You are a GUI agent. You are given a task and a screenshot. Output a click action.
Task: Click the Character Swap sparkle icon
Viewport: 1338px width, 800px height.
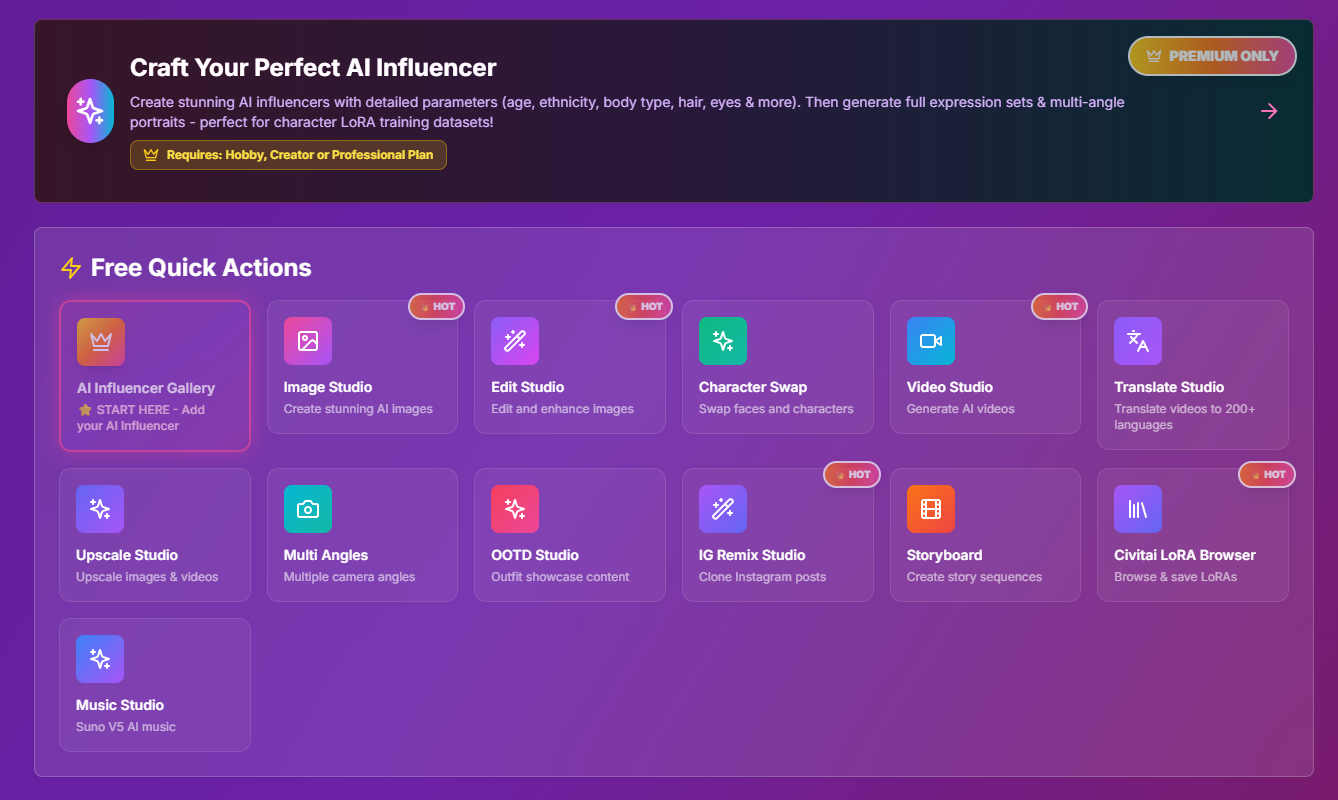(722, 341)
